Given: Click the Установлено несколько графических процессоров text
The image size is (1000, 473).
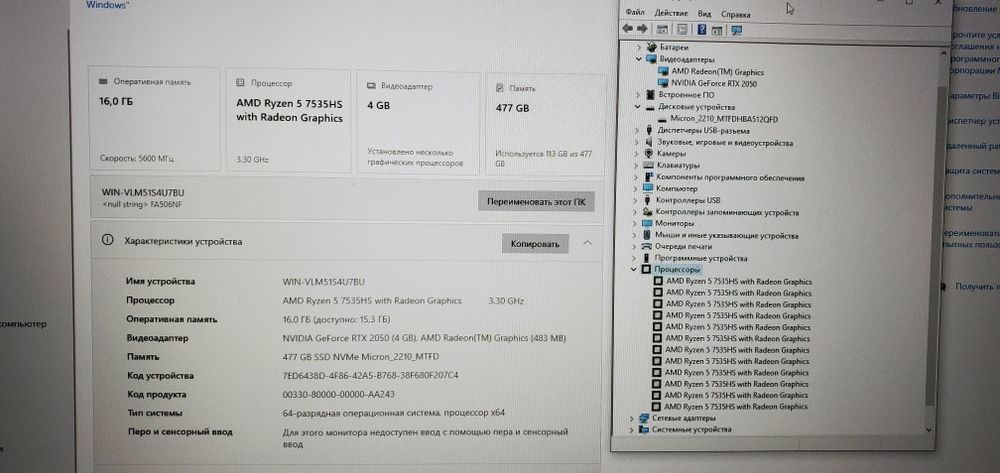Looking at the screenshot, I should point(415,157).
